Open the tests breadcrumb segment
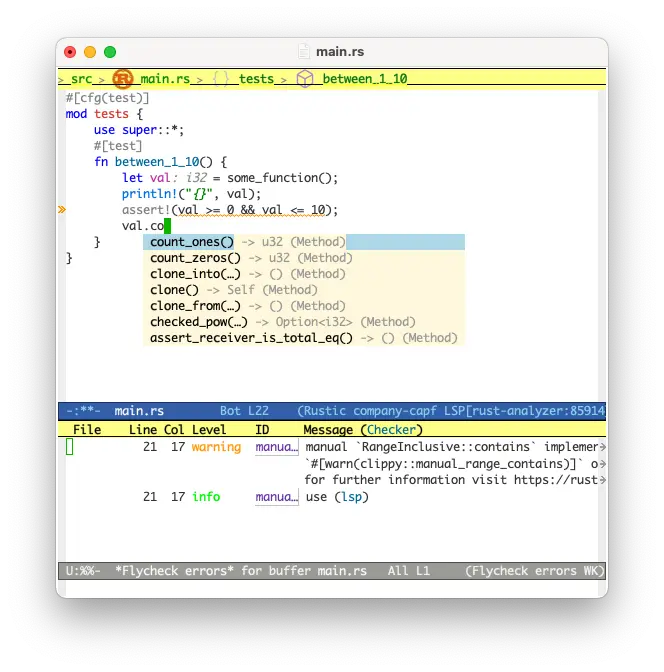The height and width of the screenshot is (672, 664). point(256,79)
